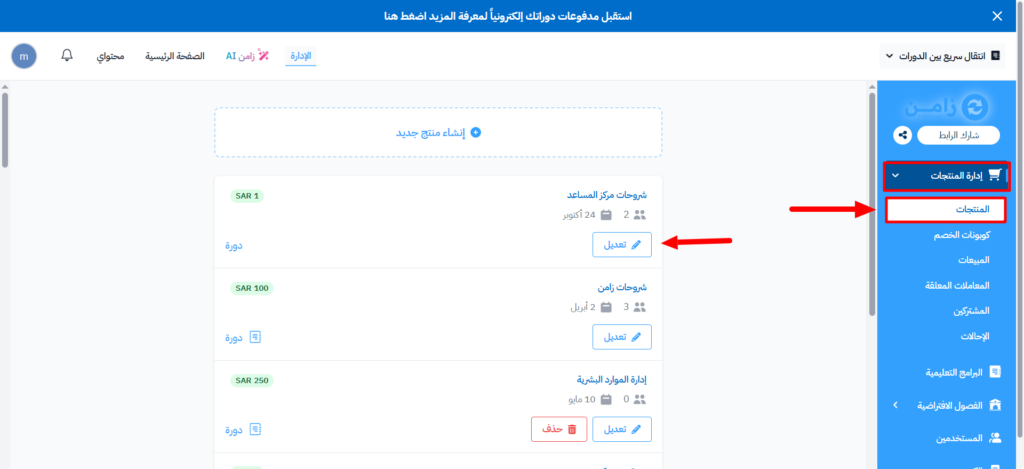Click the shopping cart icon of إدارة المنتجات
Screen dimensions: 1024x469
pyautogui.click(x=993, y=176)
